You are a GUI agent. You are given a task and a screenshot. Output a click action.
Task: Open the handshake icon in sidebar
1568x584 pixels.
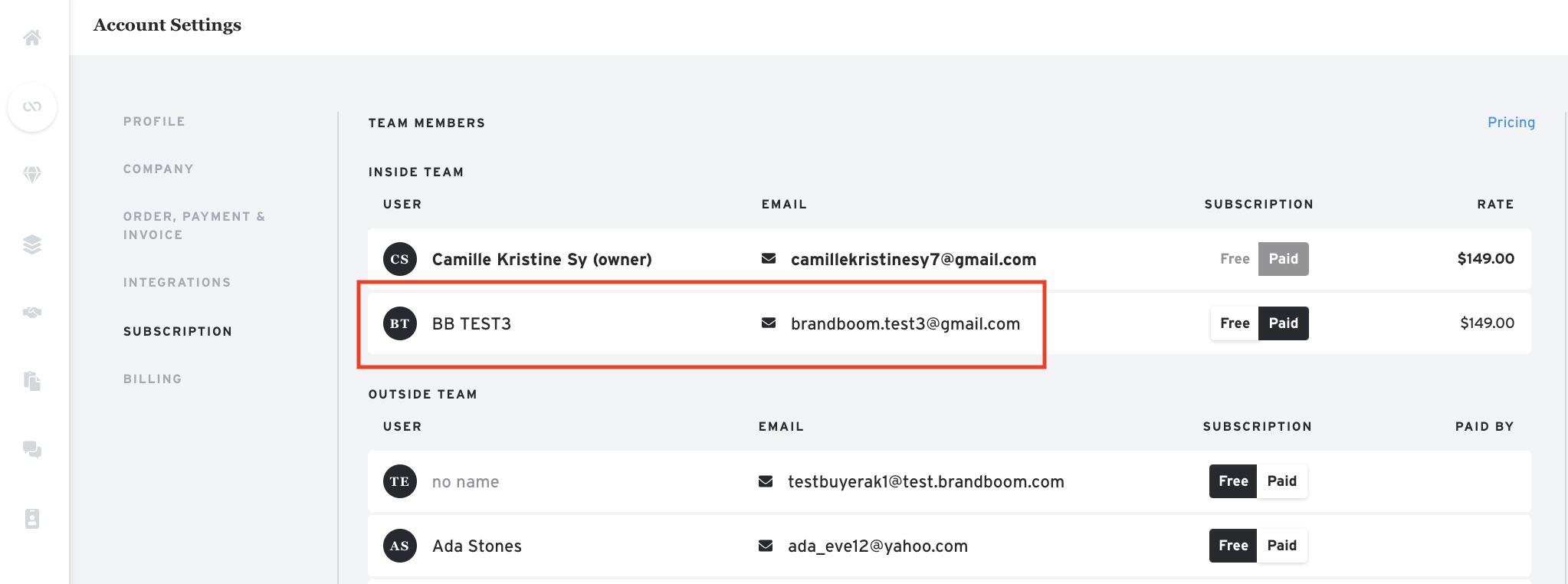coord(32,312)
